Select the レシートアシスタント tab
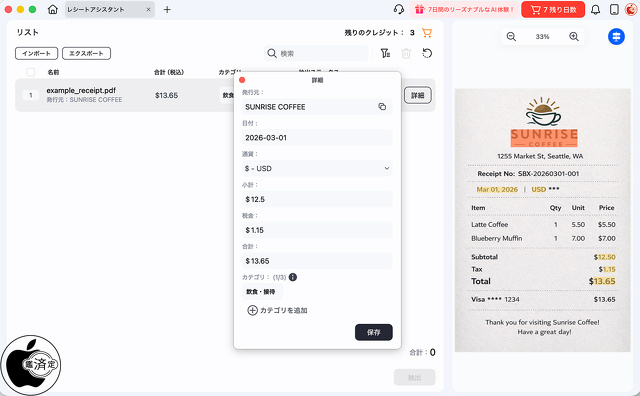The image size is (640, 396). (x=109, y=9)
